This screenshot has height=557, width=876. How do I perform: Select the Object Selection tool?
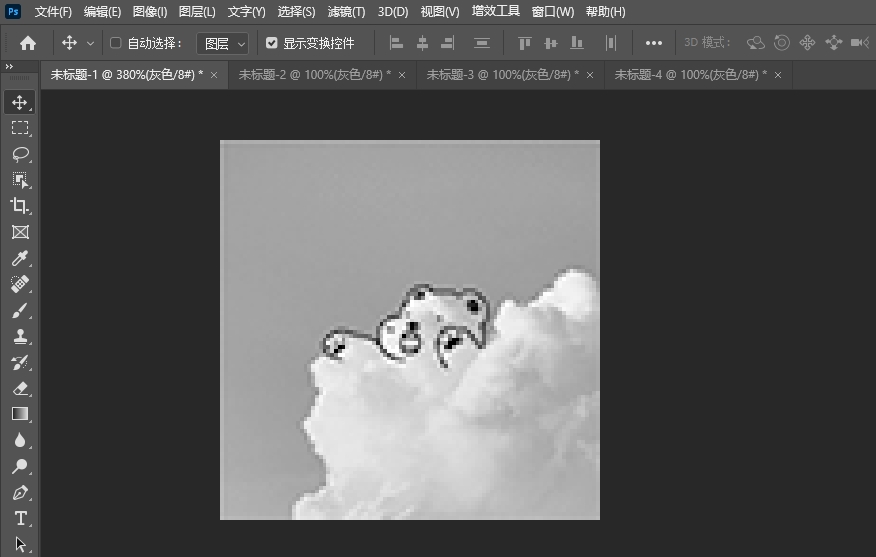pyautogui.click(x=20, y=180)
